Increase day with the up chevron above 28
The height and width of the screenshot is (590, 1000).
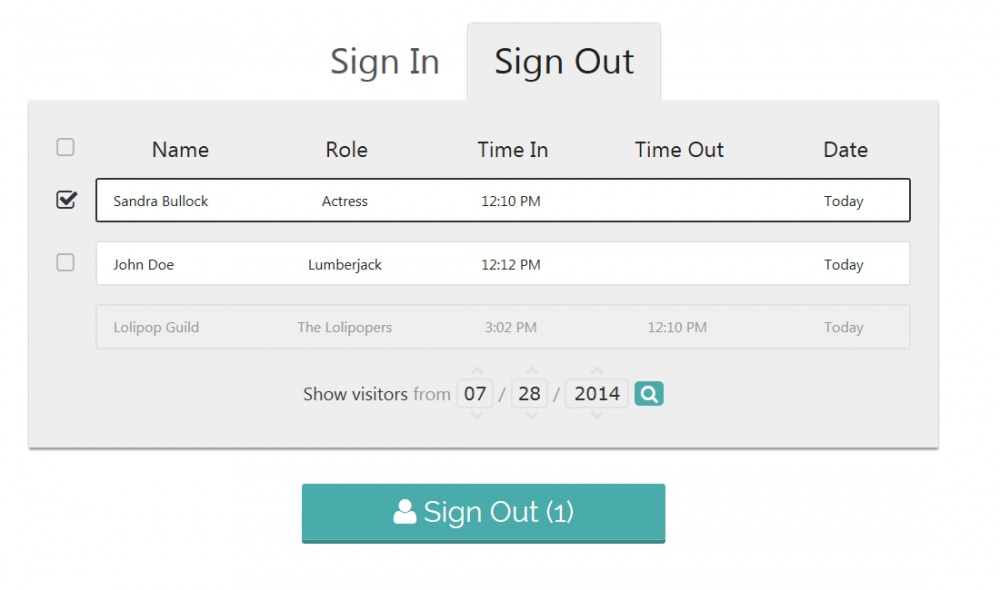(531, 371)
